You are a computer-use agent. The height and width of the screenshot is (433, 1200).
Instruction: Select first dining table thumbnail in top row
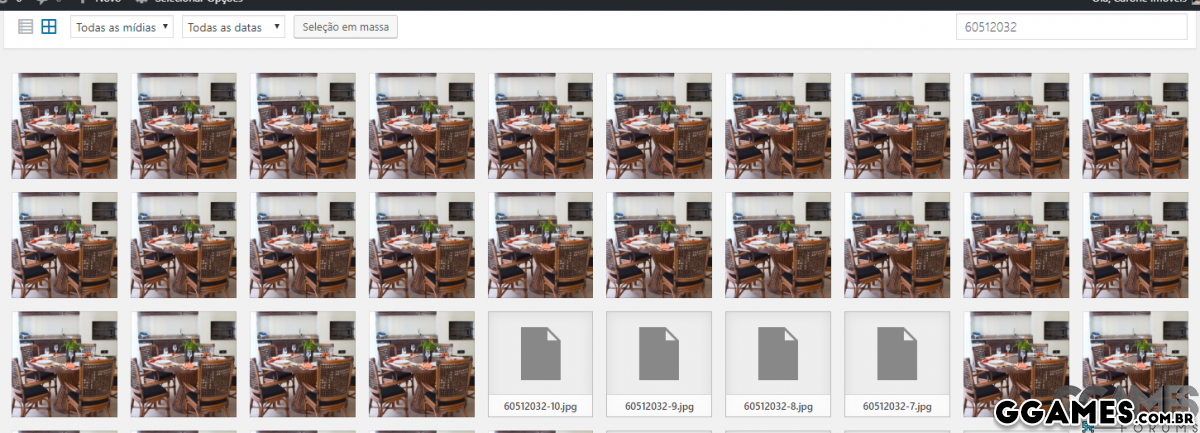coord(64,126)
